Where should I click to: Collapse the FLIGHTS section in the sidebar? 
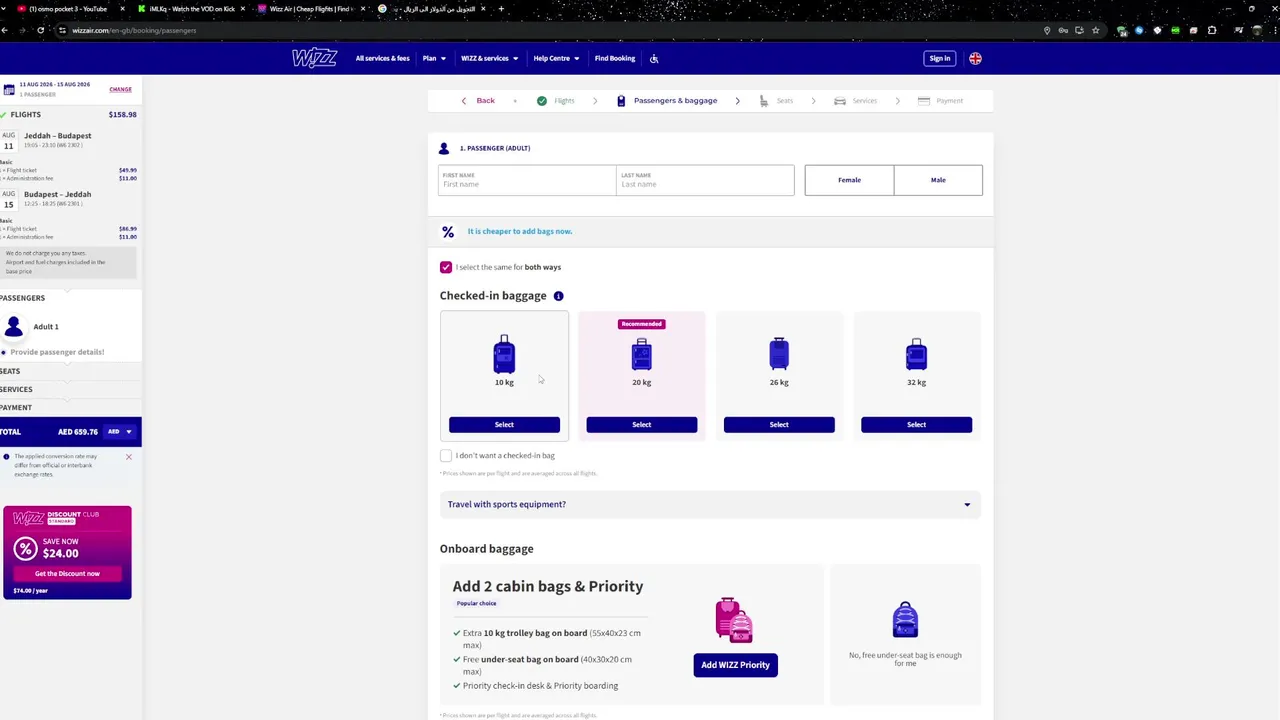70,114
